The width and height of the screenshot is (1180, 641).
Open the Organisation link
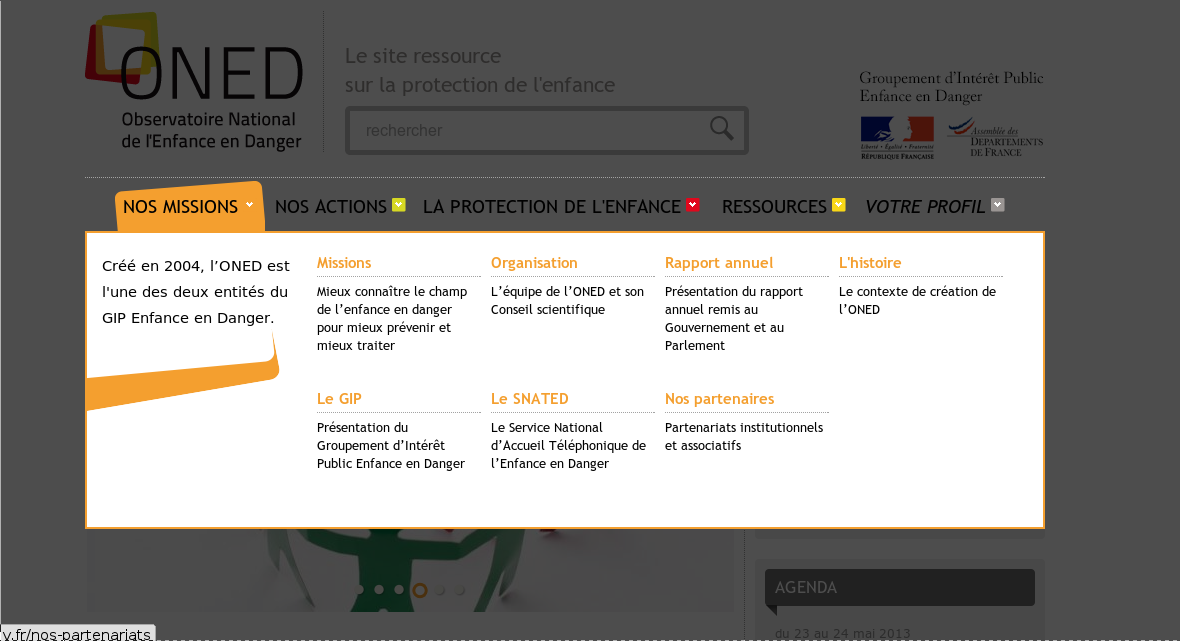pos(534,263)
